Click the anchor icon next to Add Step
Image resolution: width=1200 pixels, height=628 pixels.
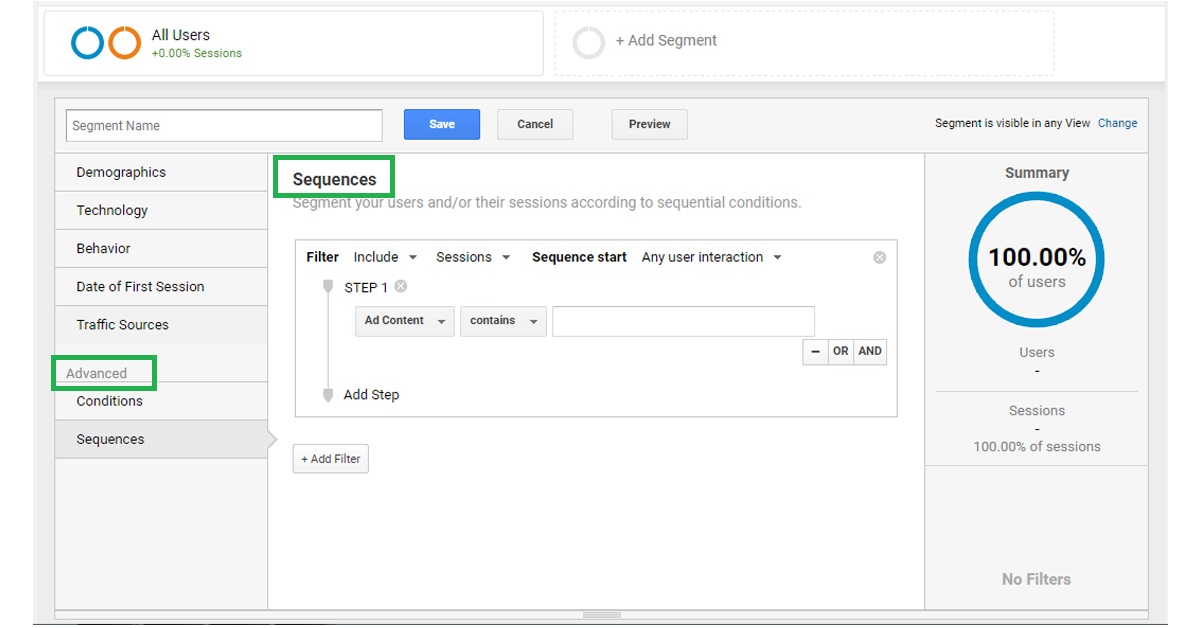point(328,395)
